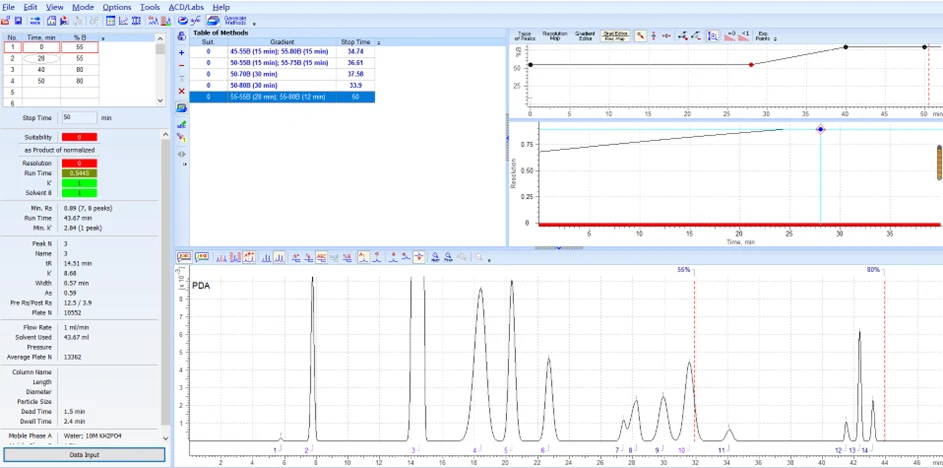Select the gradient table cell with time 28
The image size is (943, 468).
coord(41,59)
